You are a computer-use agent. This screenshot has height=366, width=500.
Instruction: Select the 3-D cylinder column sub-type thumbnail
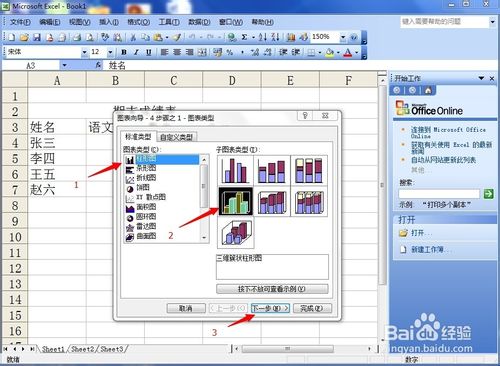tap(235, 232)
